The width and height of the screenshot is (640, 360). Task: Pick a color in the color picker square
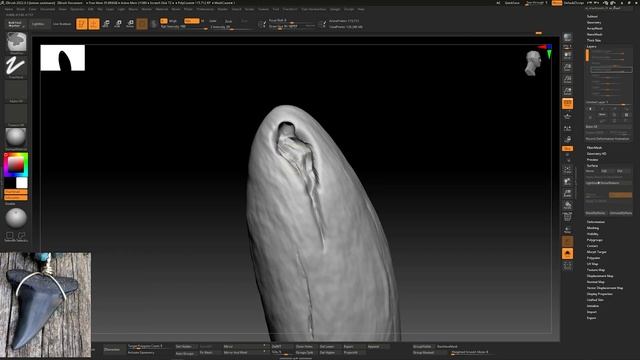[16, 164]
